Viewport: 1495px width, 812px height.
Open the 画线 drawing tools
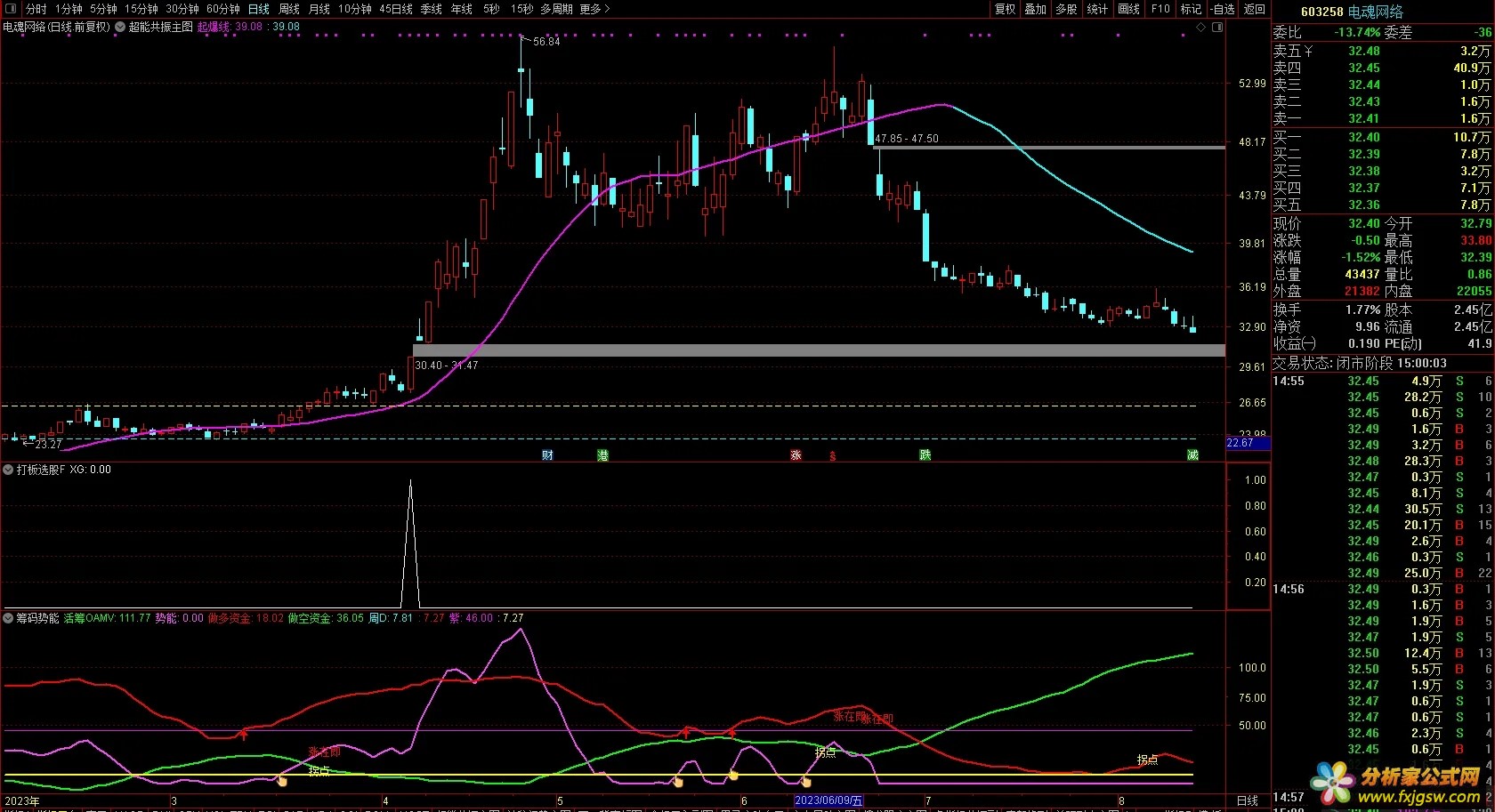[1129, 9]
